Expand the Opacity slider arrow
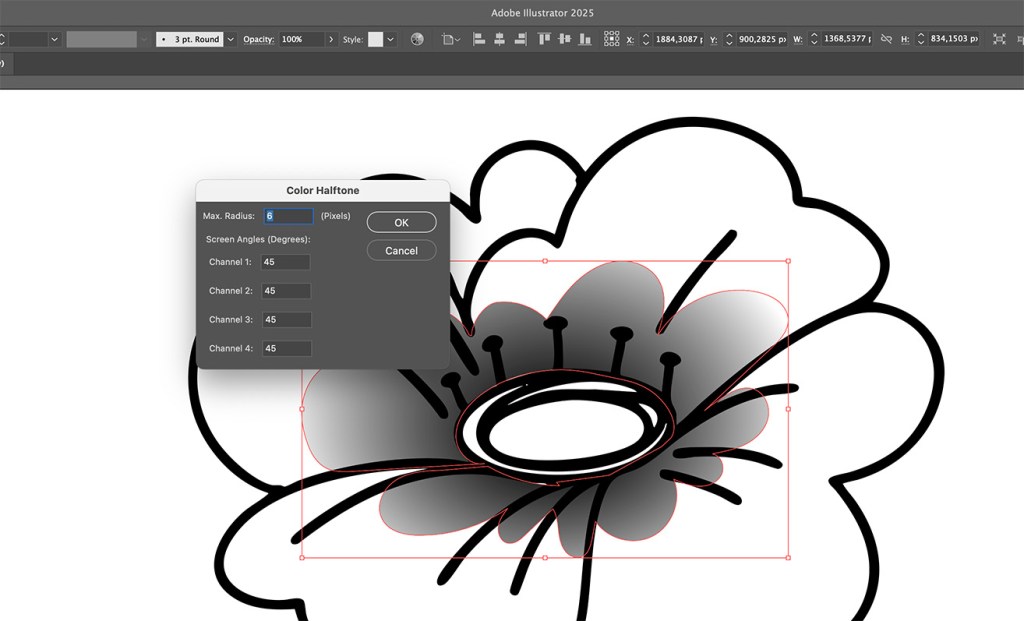Screen dimensions: 1024x621 [331, 39]
